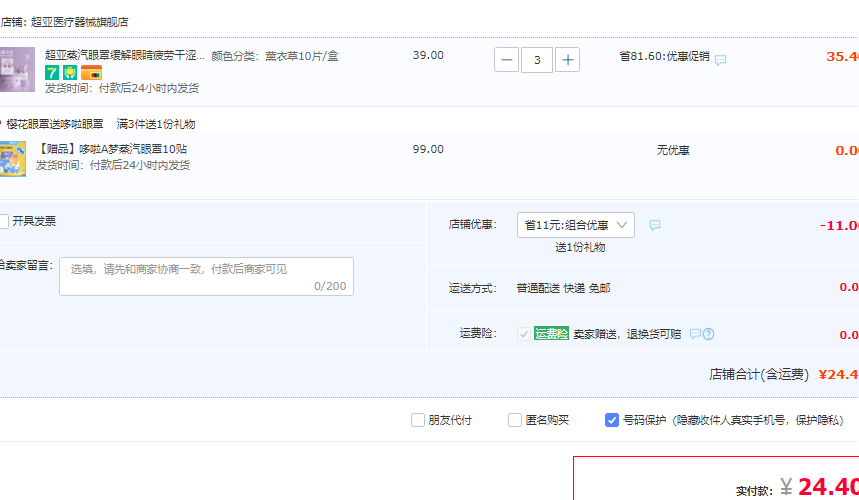Screen dimensions: 859x500
Task: Click the unit price 39.00
Action: 428,55
